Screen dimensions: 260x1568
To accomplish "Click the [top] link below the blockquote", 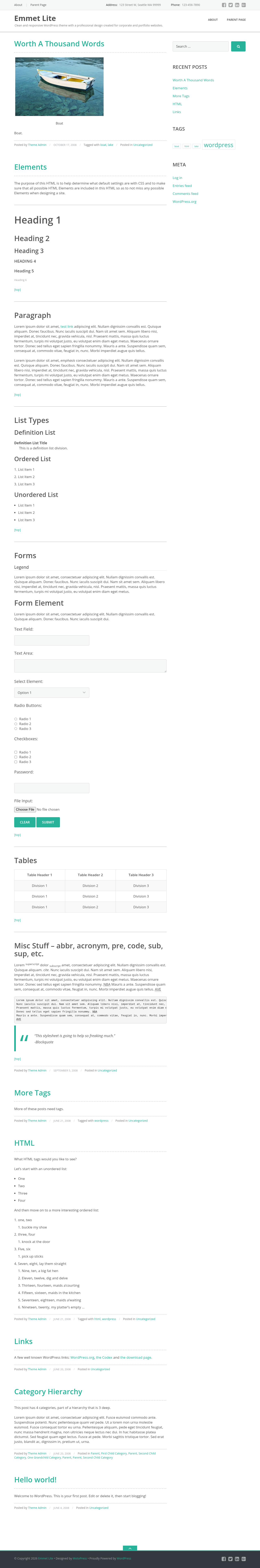I will pyautogui.click(x=18, y=1058).
